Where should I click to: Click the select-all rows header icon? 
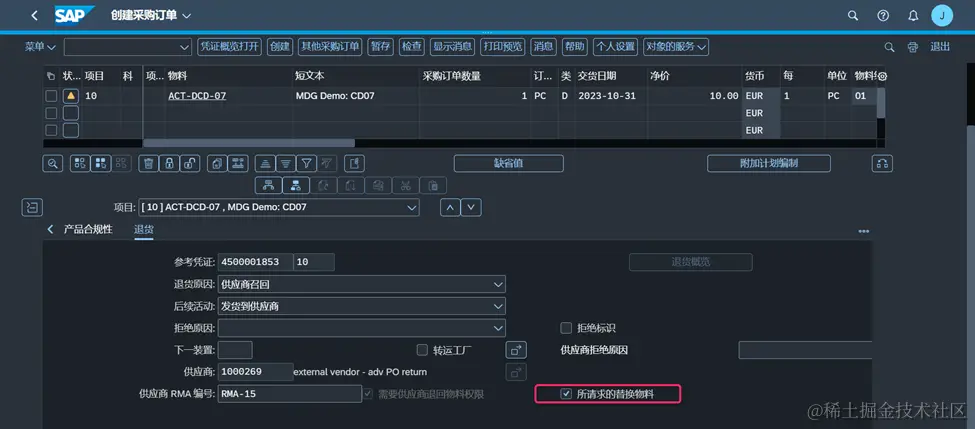click(51, 76)
